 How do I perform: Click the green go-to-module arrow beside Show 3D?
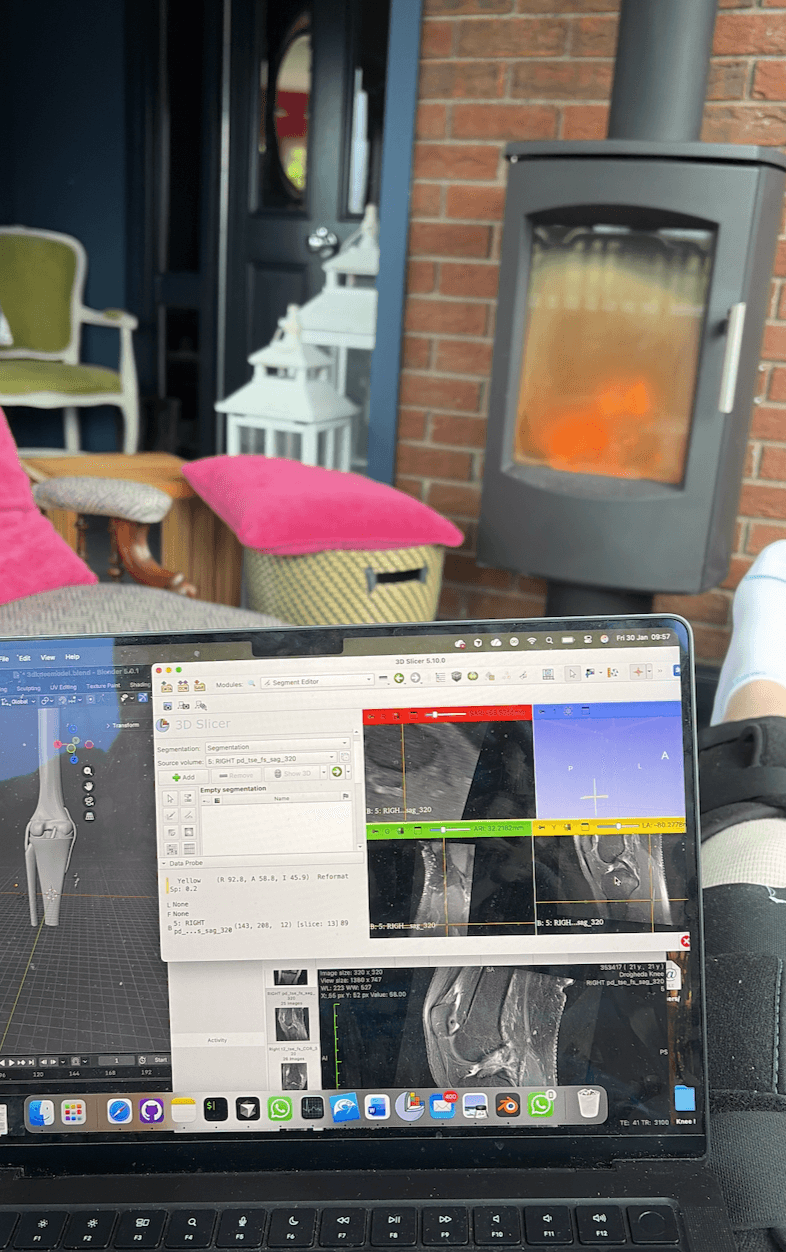pyautogui.click(x=336, y=772)
